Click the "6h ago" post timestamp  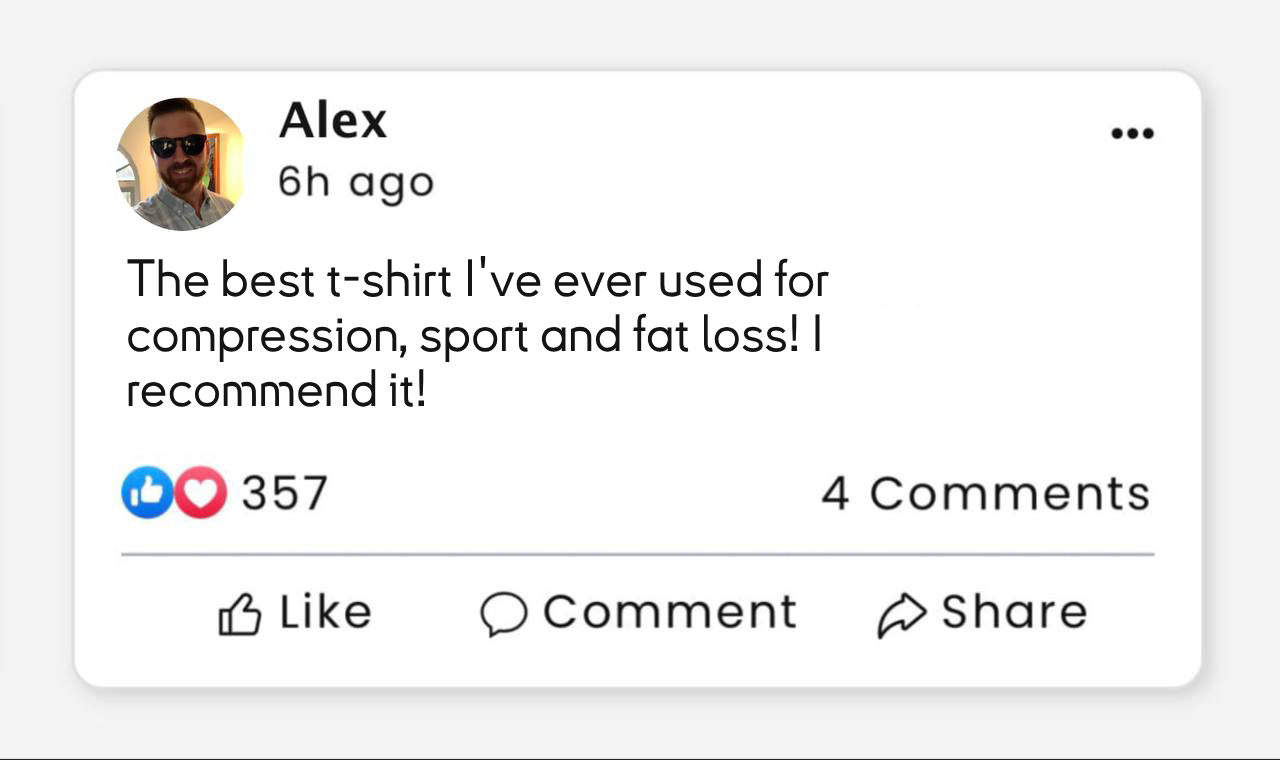point(356,182)
